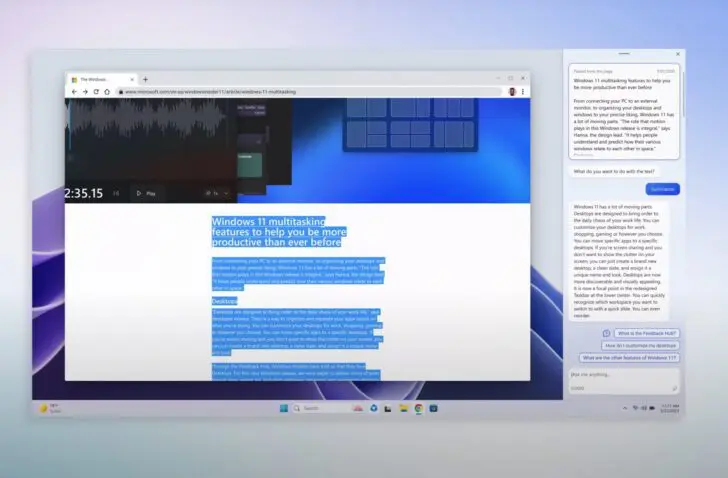
Task: Close the Copilot side panel
Action: click(678, 54)
